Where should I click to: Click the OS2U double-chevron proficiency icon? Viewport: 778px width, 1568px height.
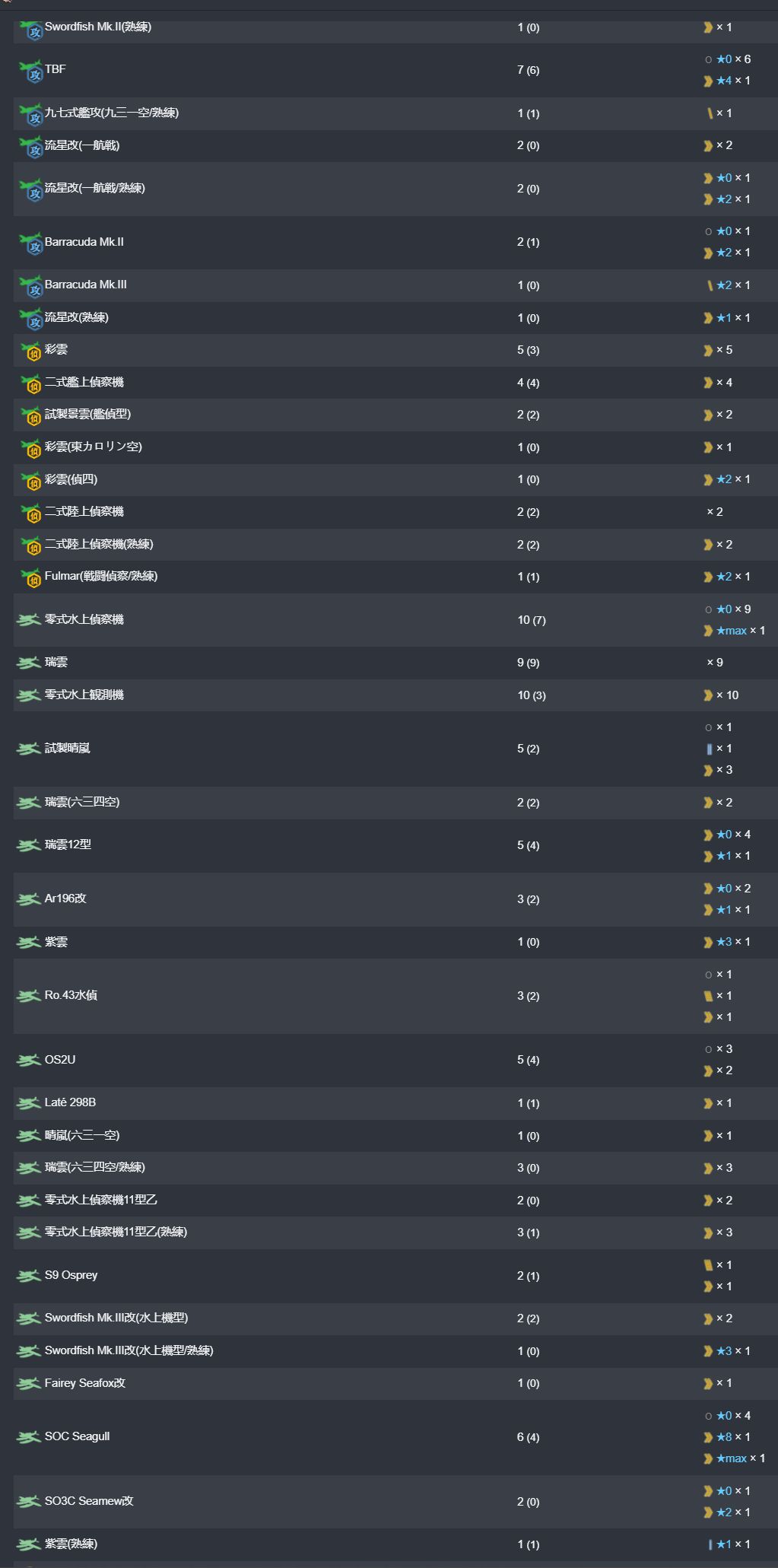click(708, 1070)
